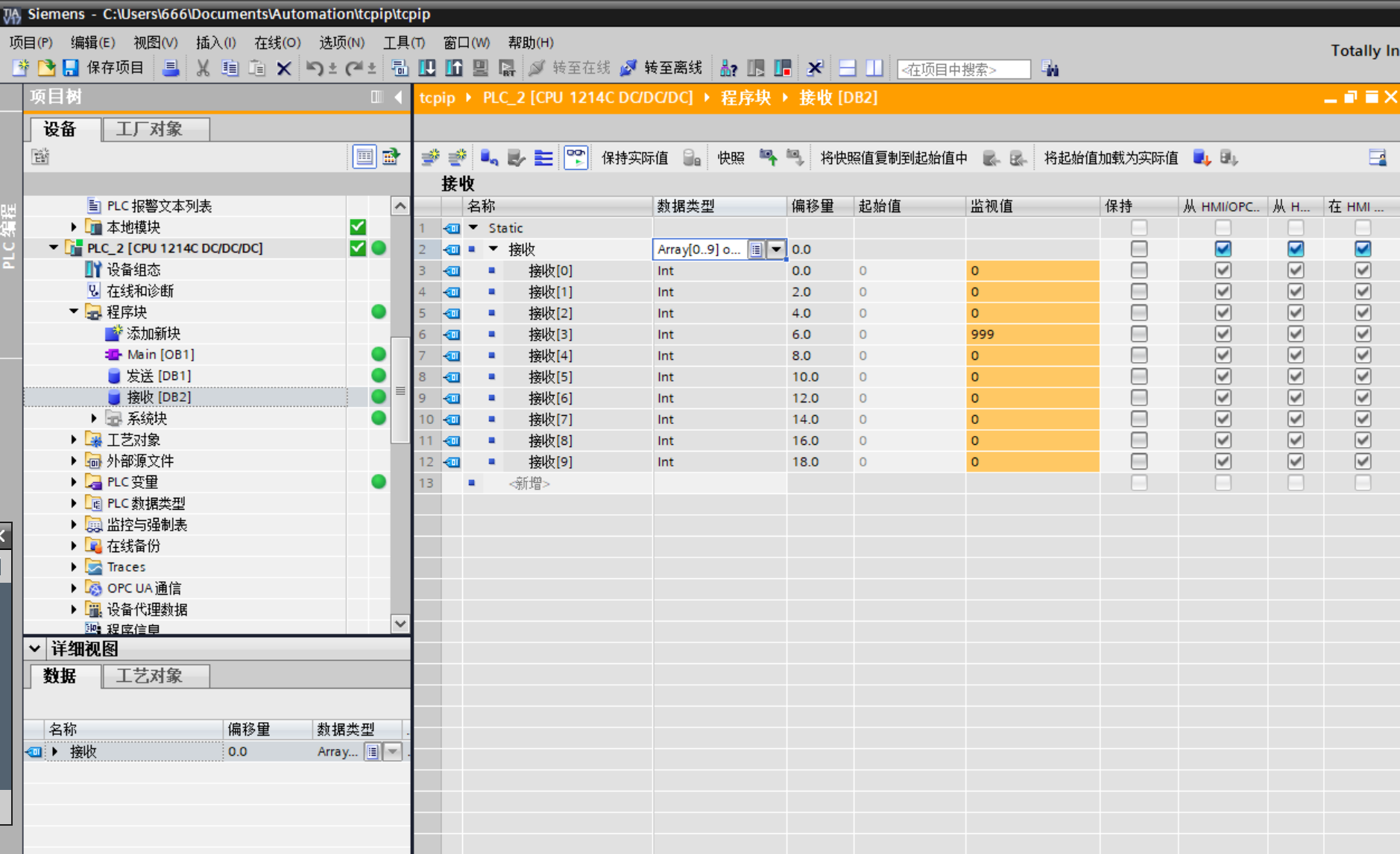The image size is (1400, 854).
Task: Click the binoculars search icon
Action: pyautogui.click(x=1050, y=69)
